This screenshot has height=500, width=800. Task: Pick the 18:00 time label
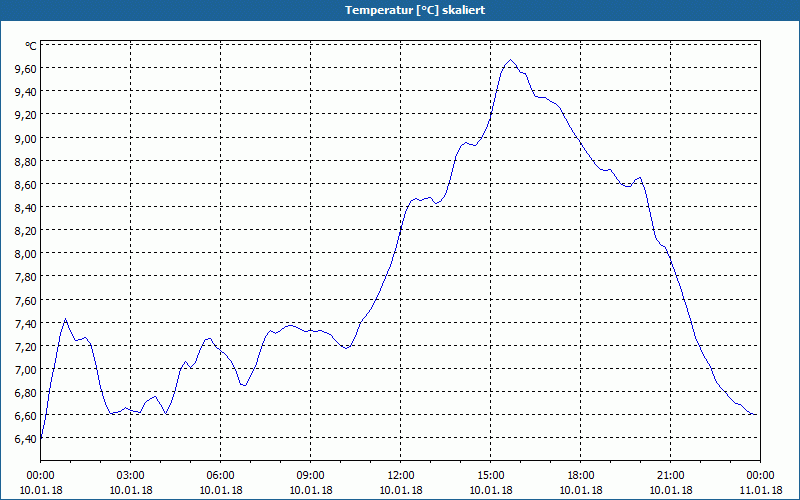pos(581,476)
